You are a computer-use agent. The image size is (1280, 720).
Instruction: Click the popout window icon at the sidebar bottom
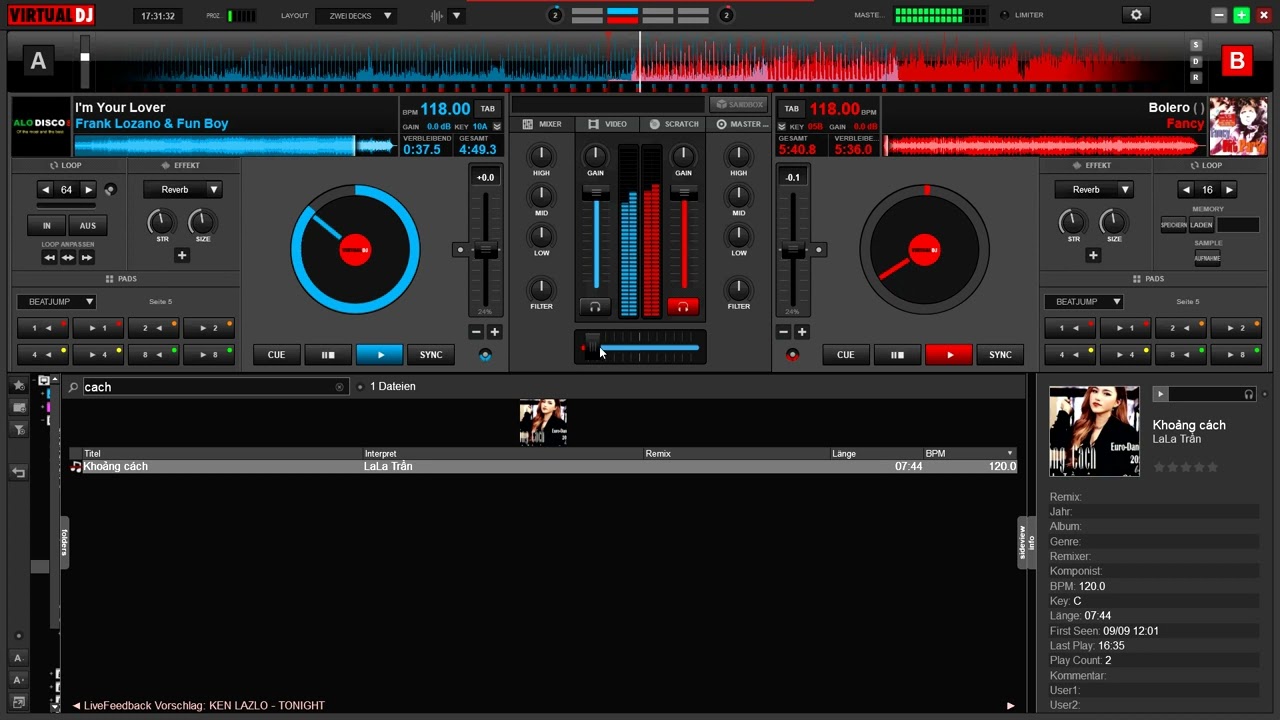pyautogui.click(x=18, y=703)
